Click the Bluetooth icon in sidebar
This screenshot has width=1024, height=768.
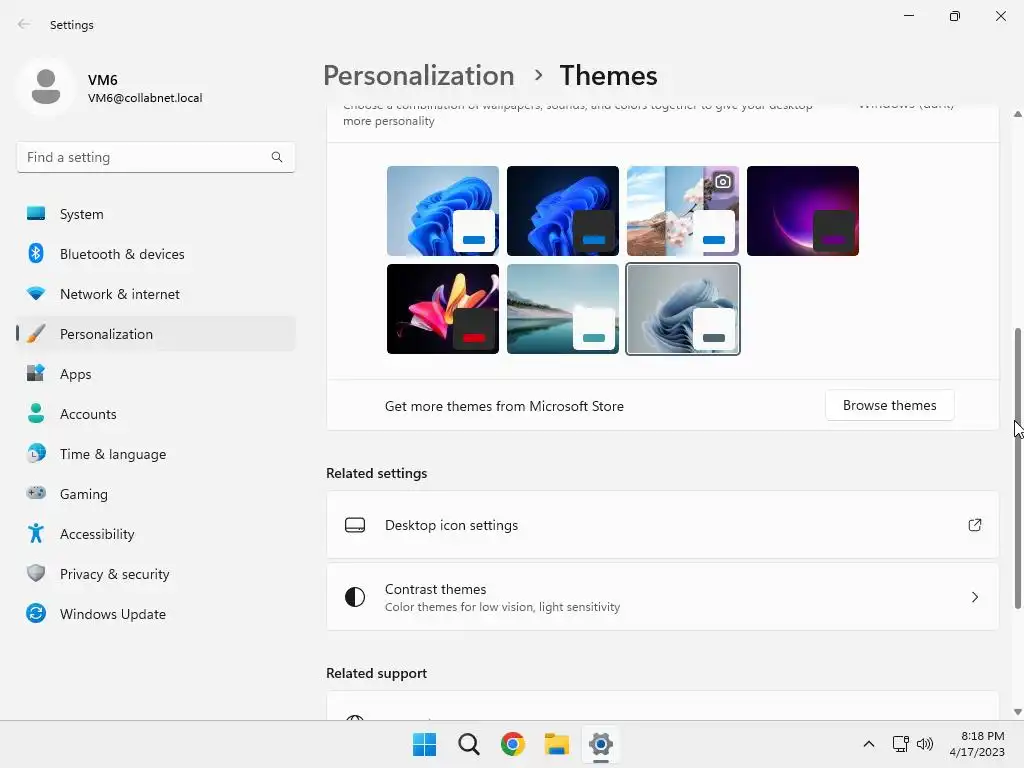point(36,253)
